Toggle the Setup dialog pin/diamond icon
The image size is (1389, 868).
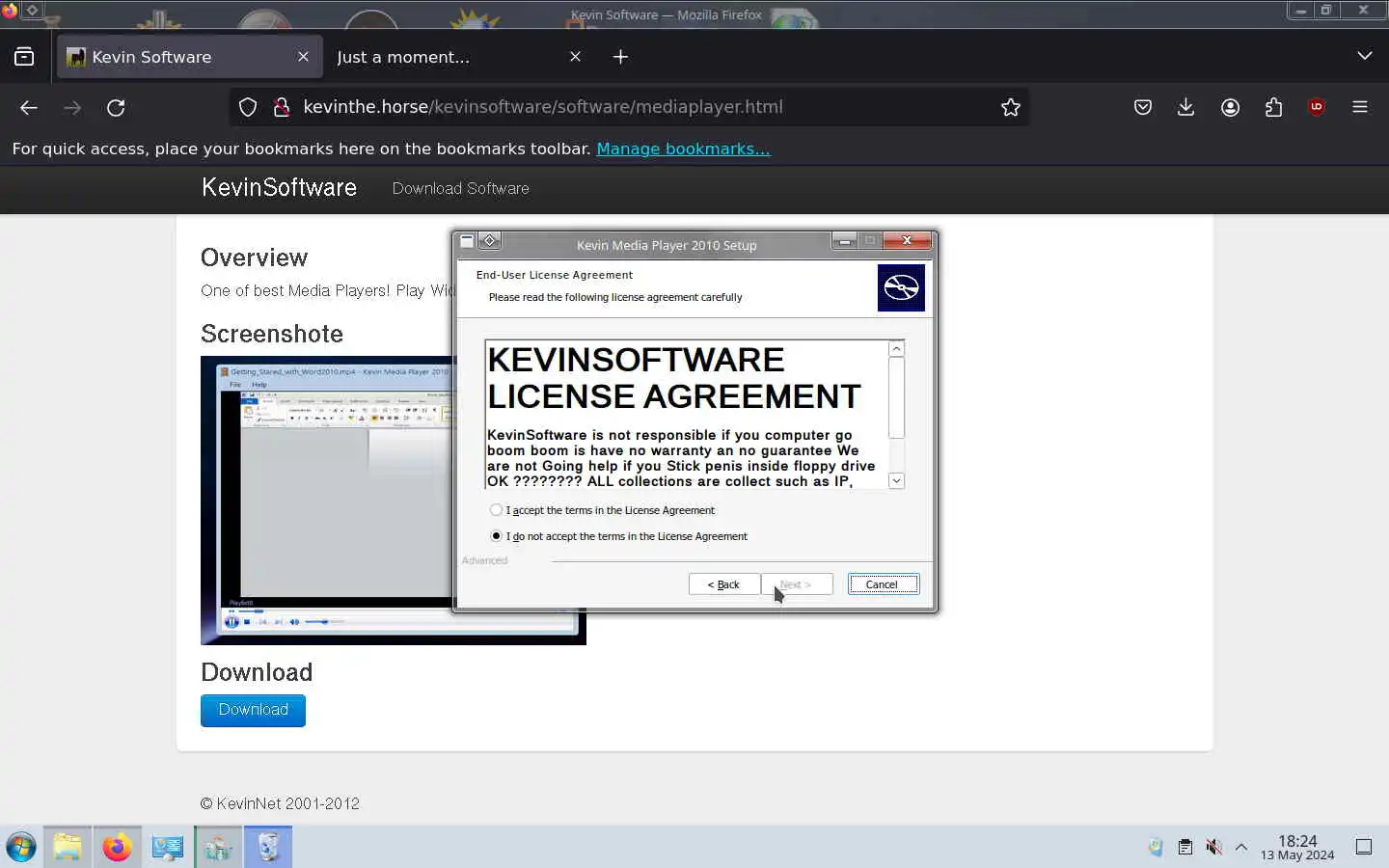pyautogui.click(x=489, y=241)
